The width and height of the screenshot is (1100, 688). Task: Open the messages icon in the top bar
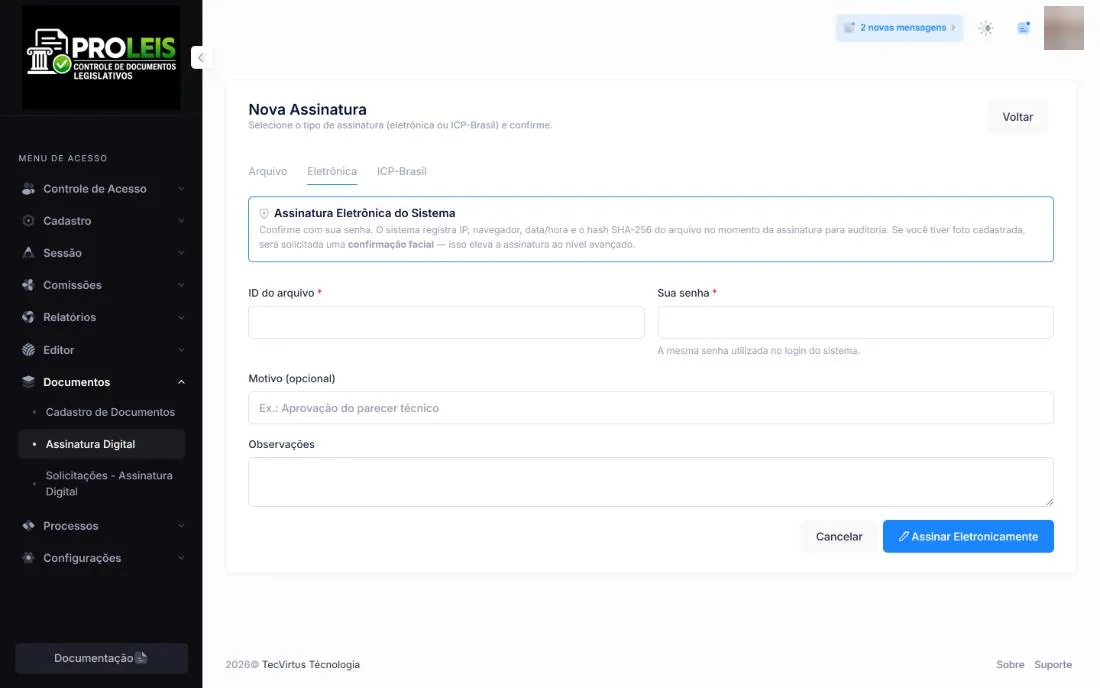pos(1024,28)
